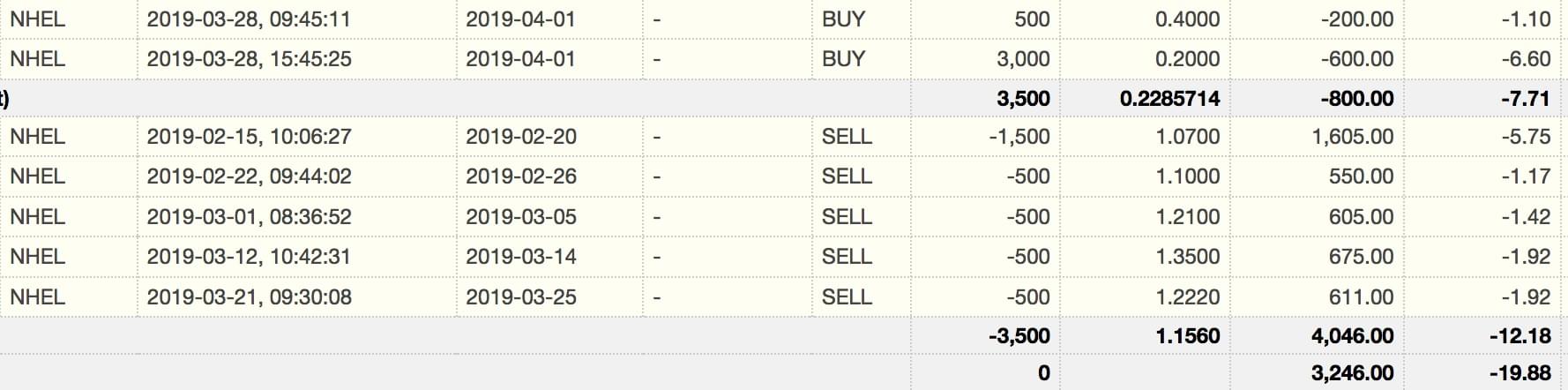1568x390 pixels.
Task: Click the 1,605.00 proceeds cell
Action: [1353, 137]
